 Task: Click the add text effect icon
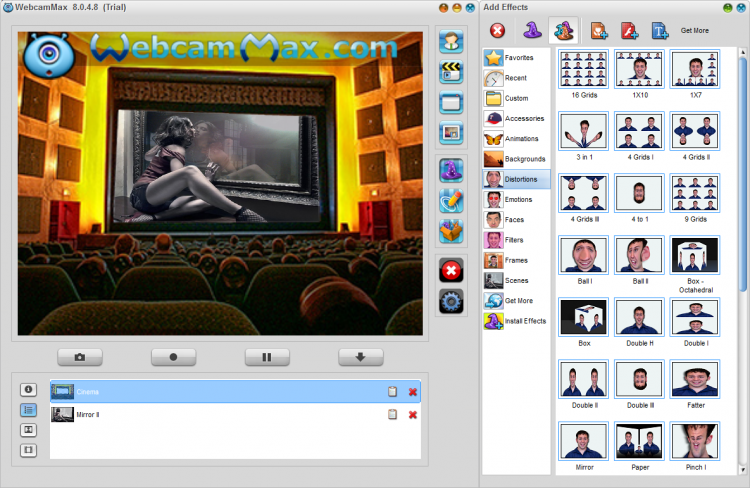[660, 31]
